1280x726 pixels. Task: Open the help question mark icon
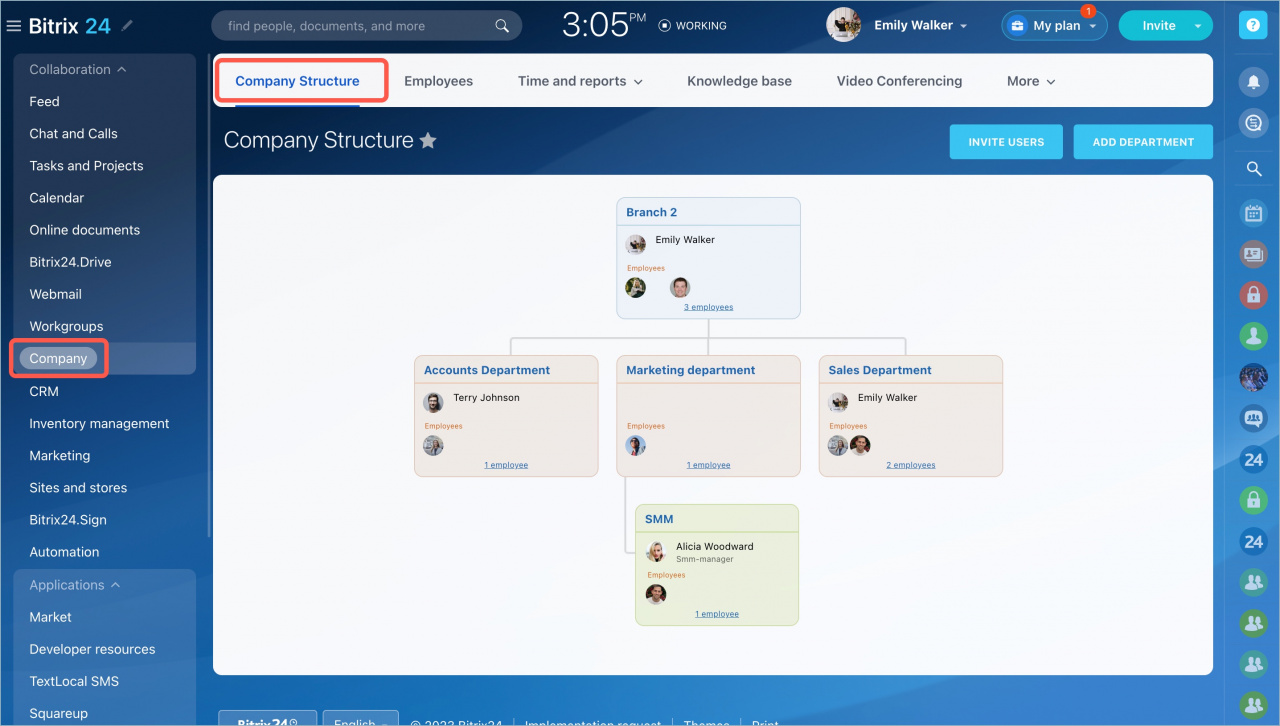(x=1253, y=26)
